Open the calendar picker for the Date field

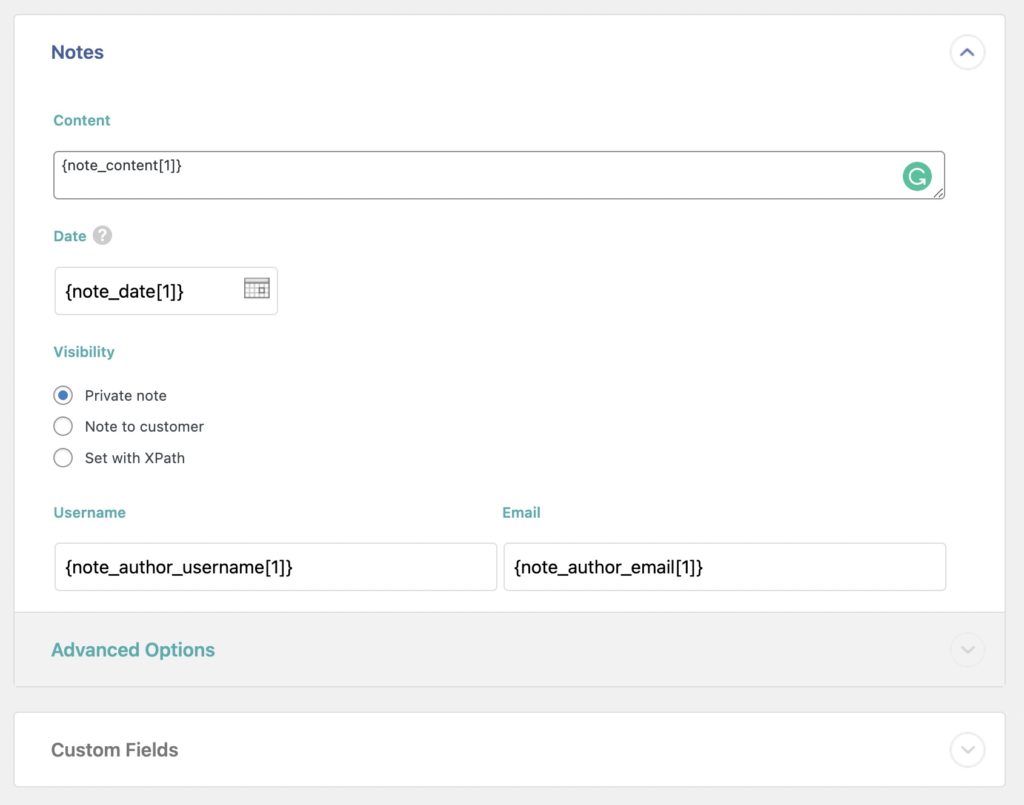(257, 288)
